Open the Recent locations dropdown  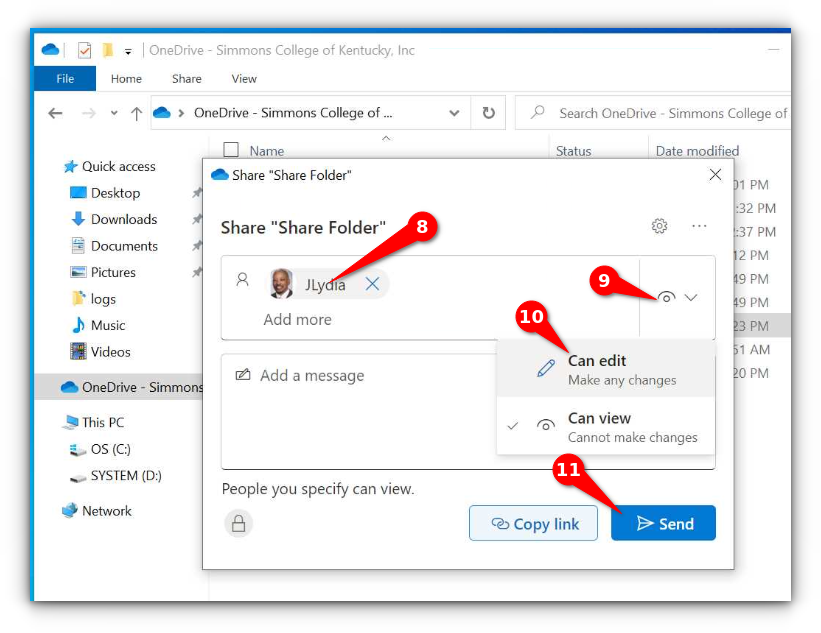tap(114, 113)
